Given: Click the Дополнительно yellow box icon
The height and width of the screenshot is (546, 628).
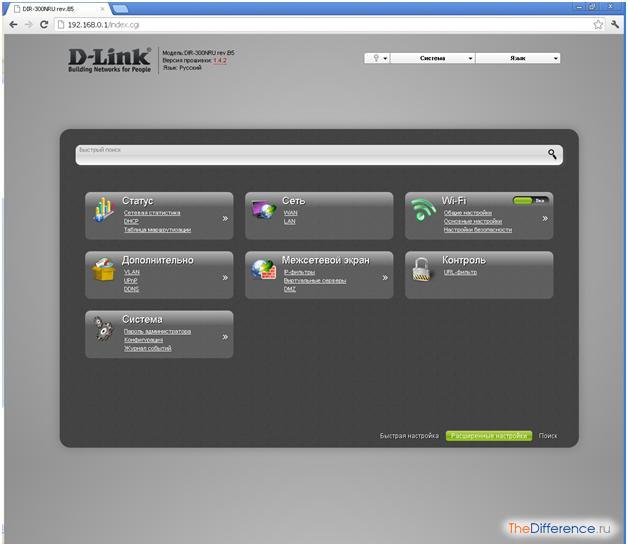Looking at the screenshot, I should (x=103, y=269).
